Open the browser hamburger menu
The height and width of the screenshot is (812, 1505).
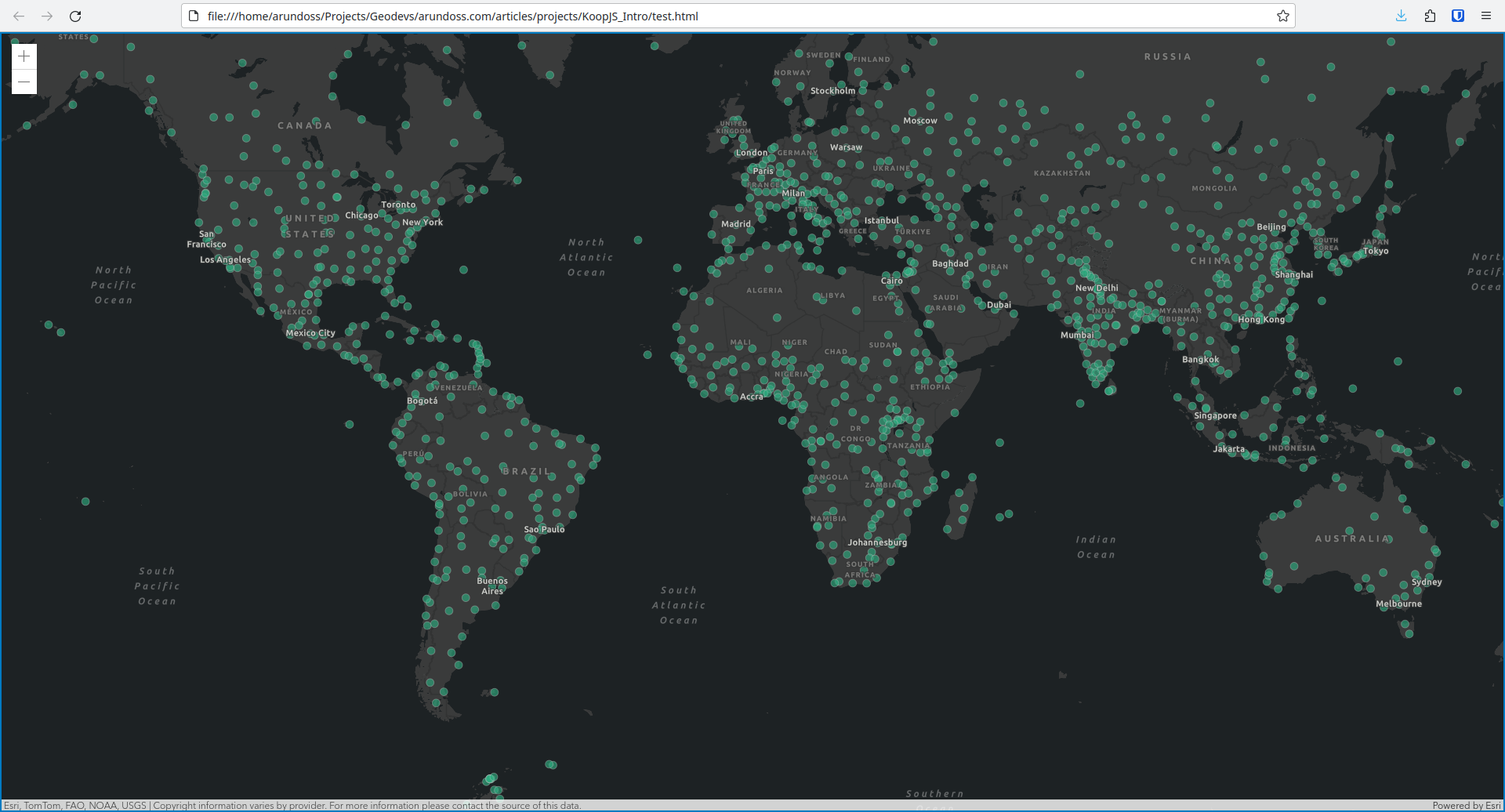(1485, 16)
